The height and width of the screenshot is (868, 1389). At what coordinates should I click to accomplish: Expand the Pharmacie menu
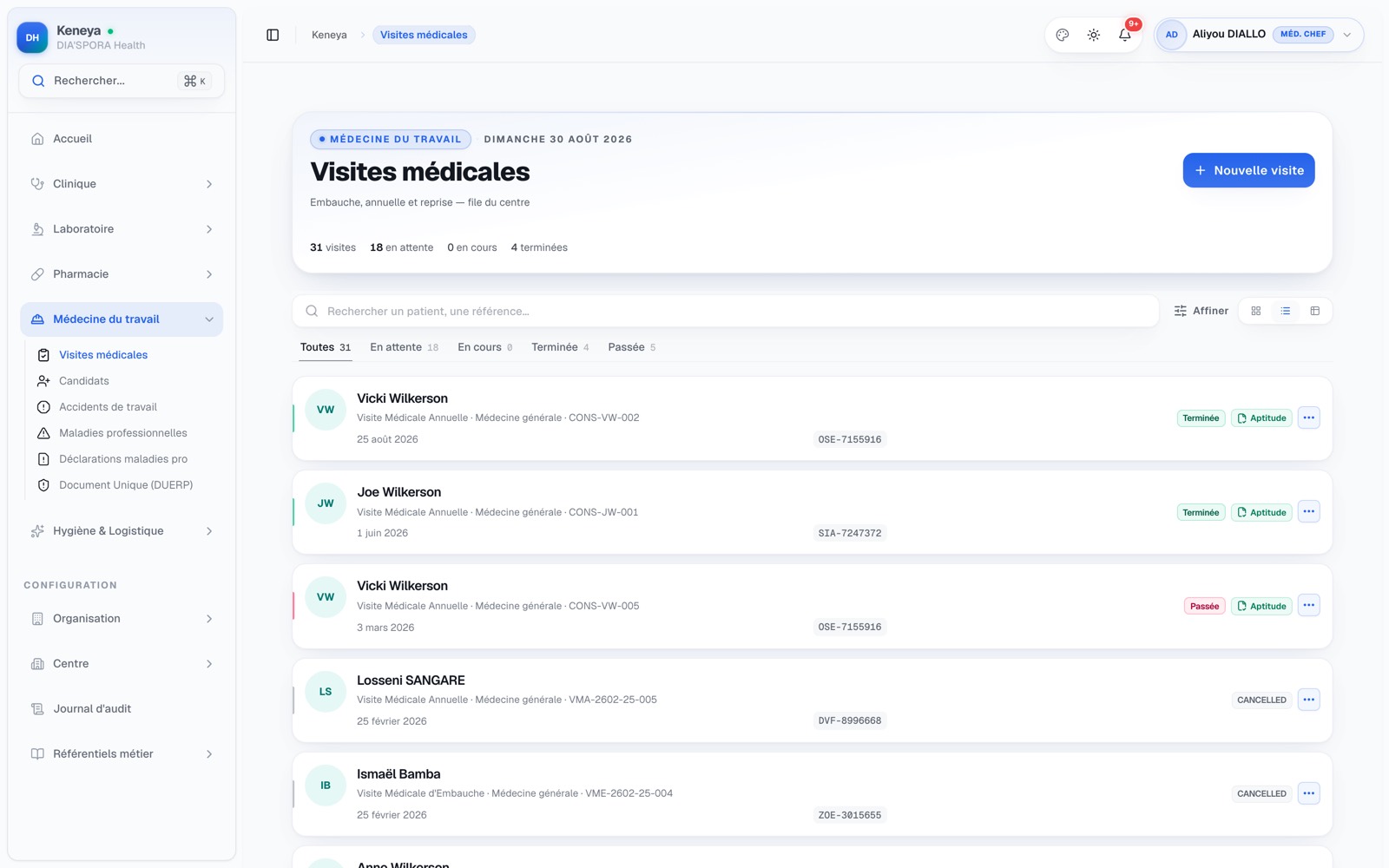[x=122, y=274]
